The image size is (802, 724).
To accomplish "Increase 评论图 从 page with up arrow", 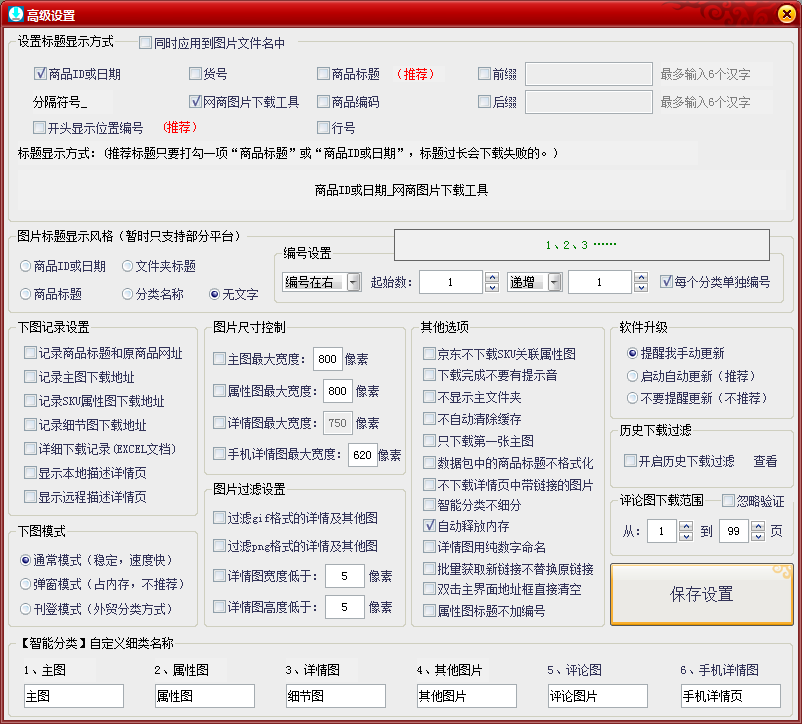I will tap(686, 526).
